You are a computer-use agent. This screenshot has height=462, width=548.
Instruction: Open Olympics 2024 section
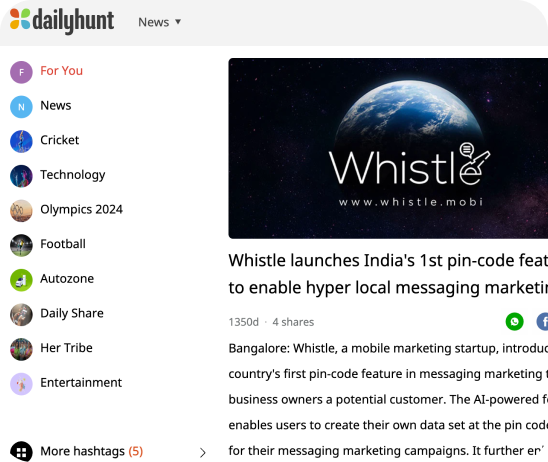pos(81,209)
